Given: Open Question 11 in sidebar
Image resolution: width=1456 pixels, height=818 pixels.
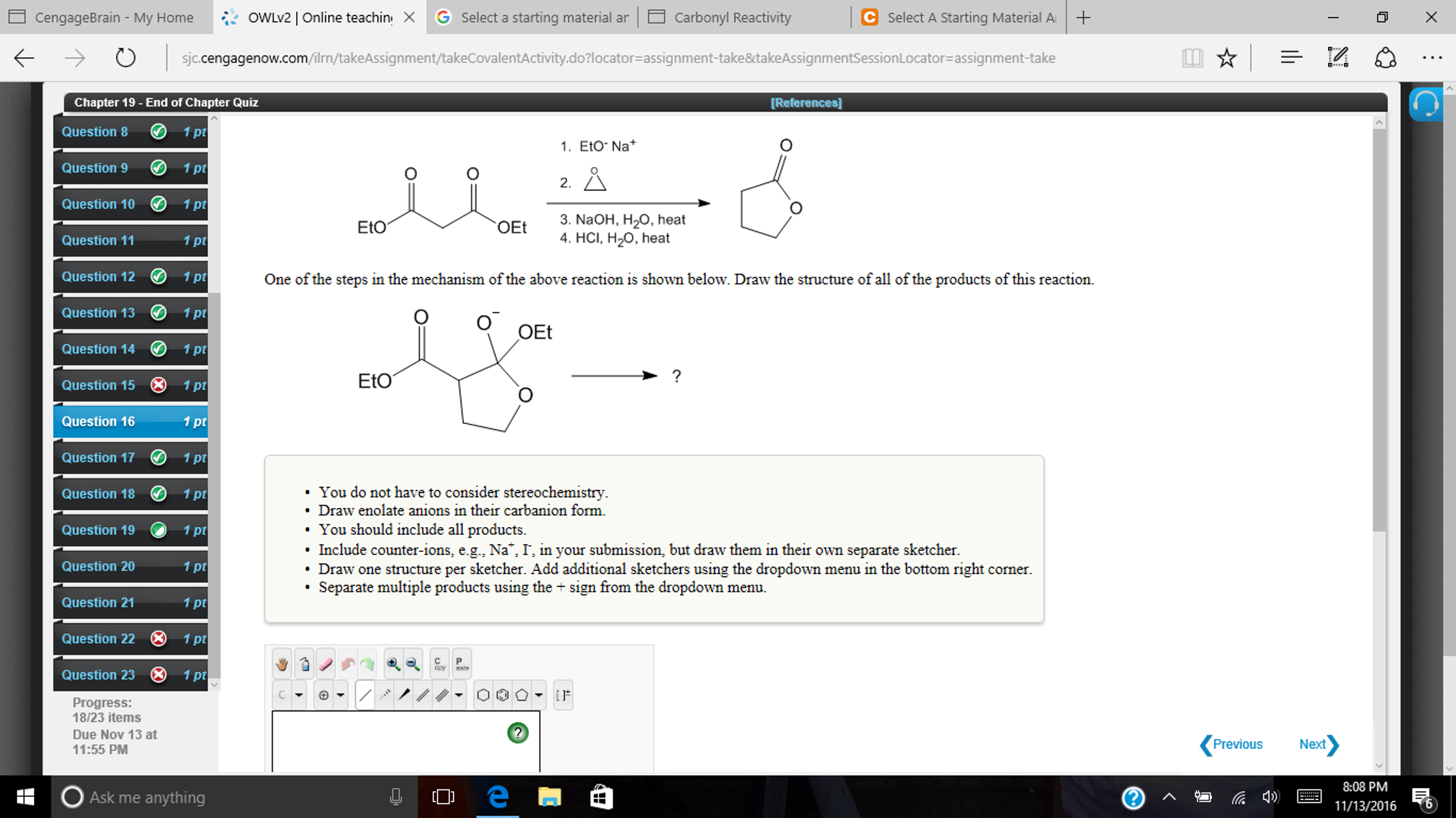Looking at the screenshot, I should coord(130,240).
